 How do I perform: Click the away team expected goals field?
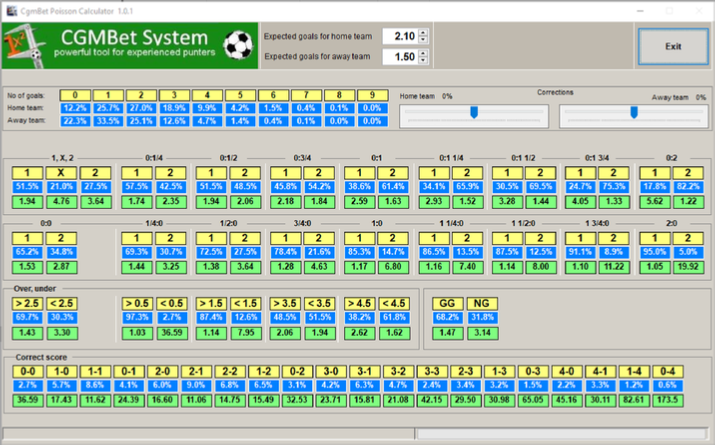click(398, 57)
